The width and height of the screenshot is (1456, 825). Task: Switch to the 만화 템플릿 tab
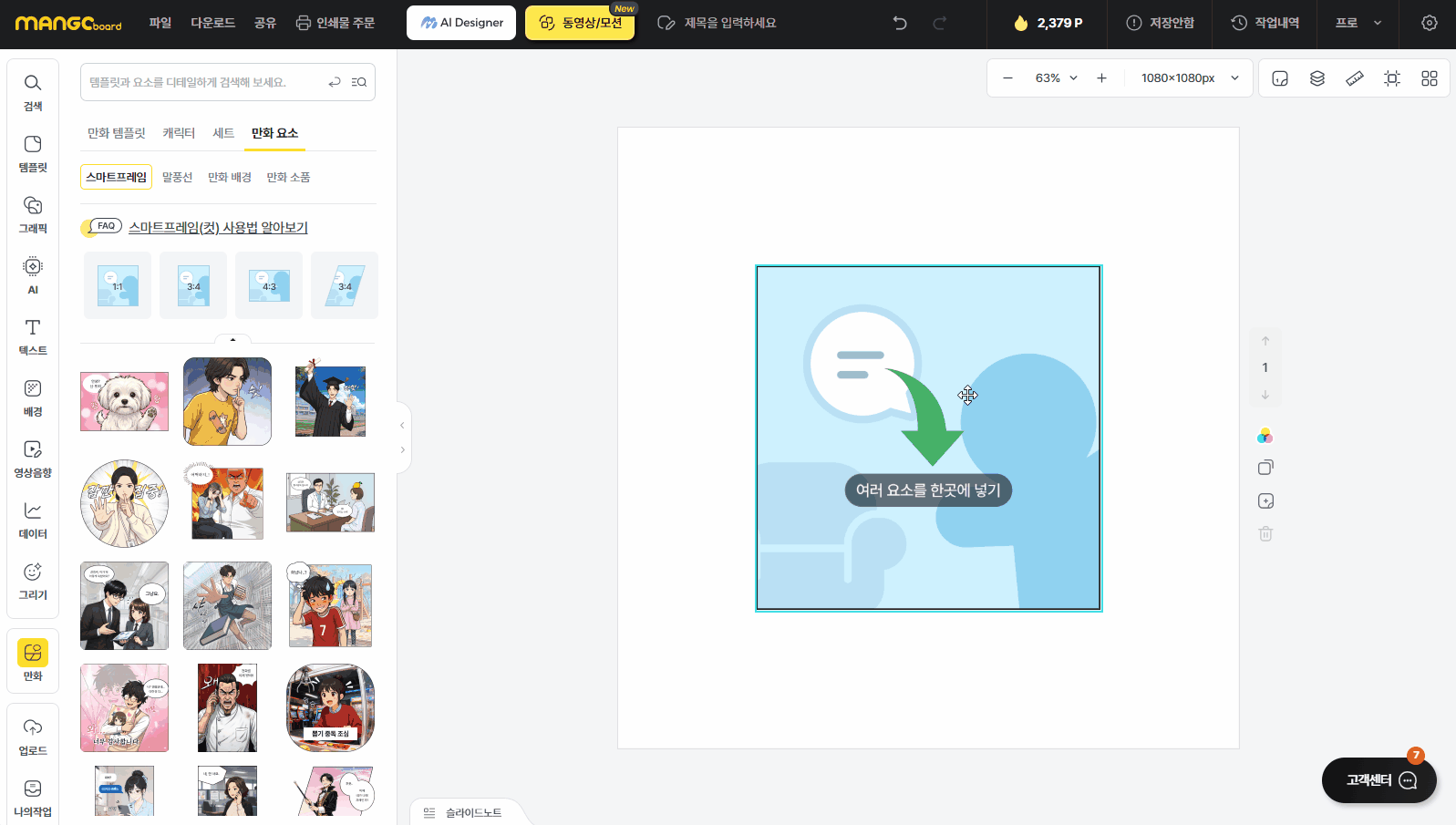point(117,133)
